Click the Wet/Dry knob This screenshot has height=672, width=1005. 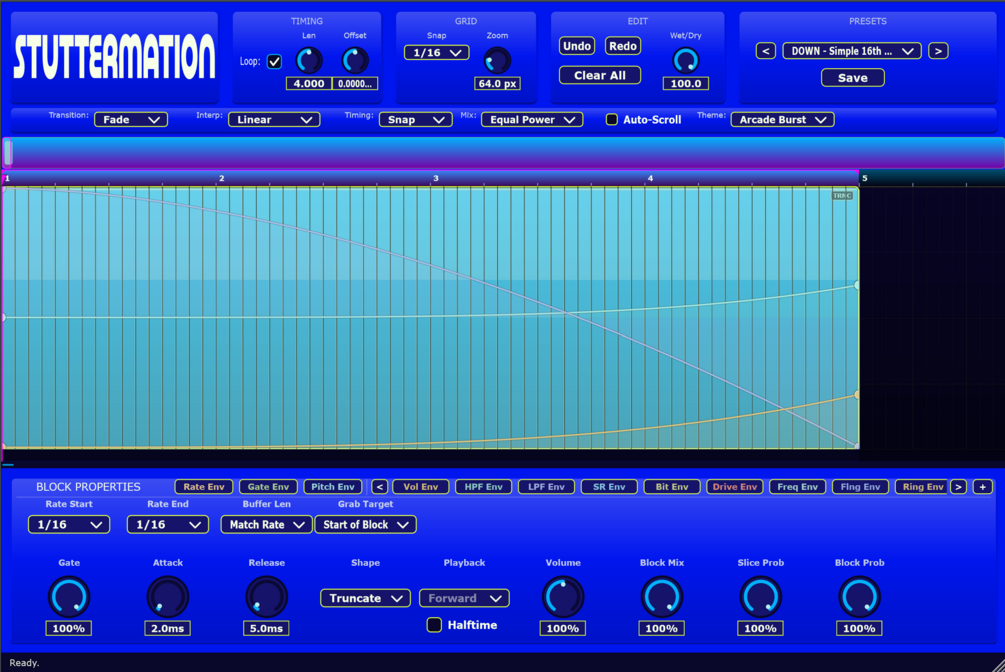685,61
